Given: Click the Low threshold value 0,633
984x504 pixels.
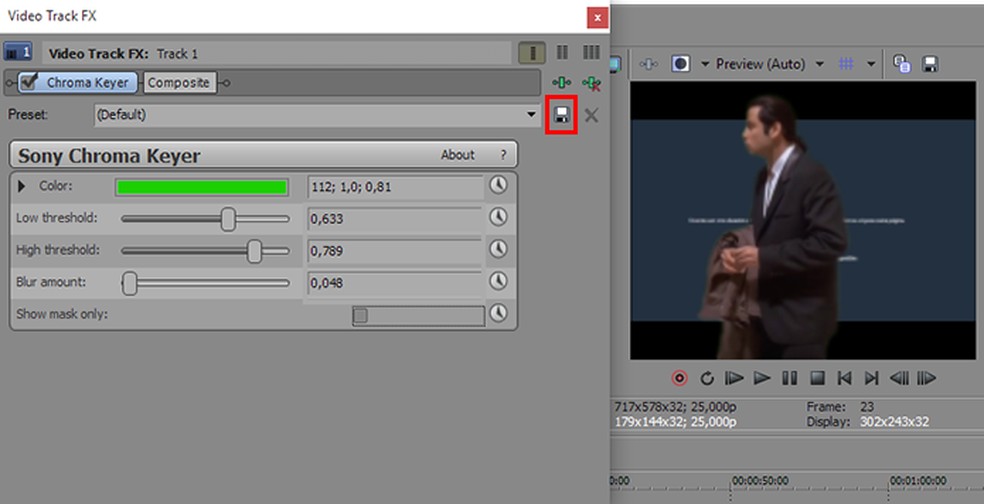Looking at the screenshot, I should pyautogui.click(x=395, y=219).
